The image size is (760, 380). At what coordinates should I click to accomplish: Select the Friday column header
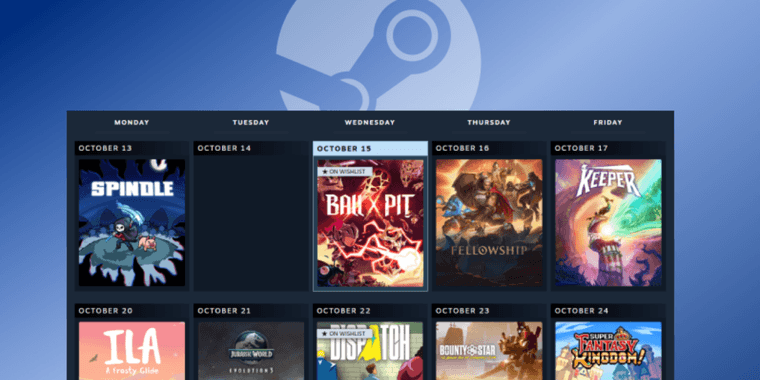[608, 123]
